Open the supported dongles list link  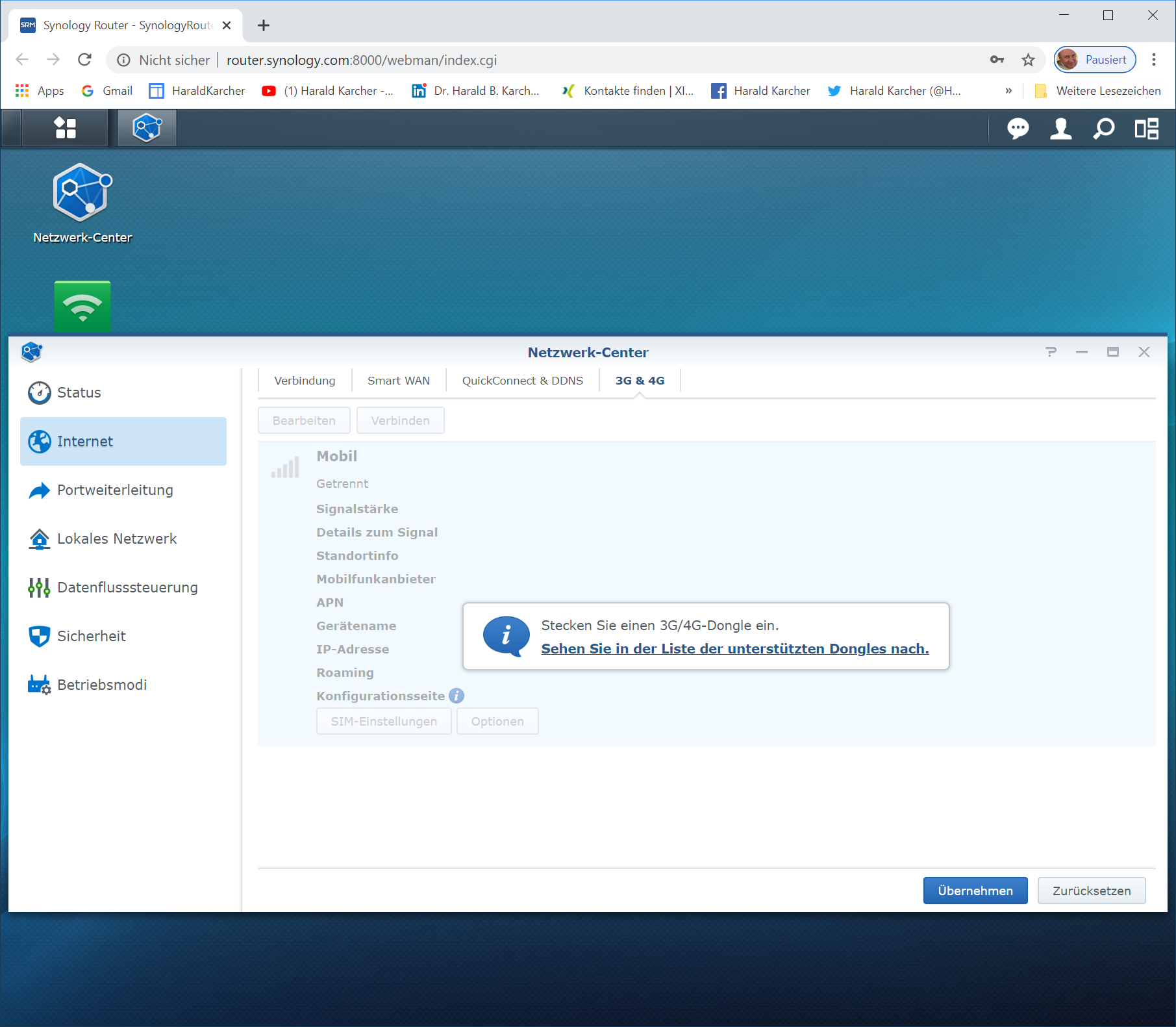(734, 648)
